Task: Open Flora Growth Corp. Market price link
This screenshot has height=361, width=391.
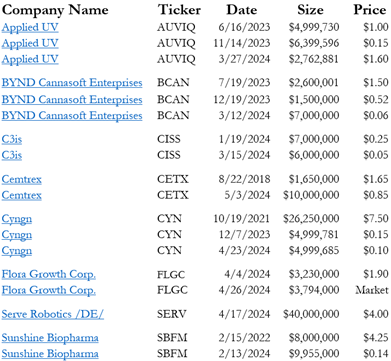Action: [49, 290]
